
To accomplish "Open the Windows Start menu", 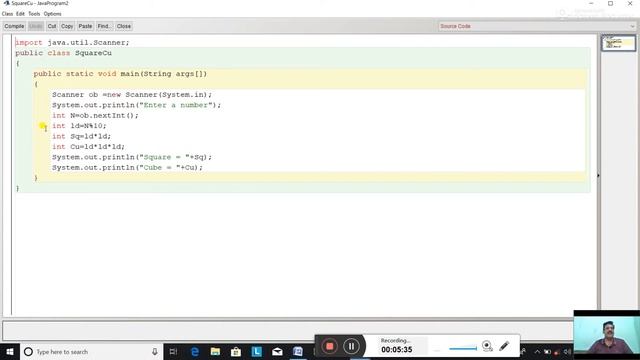I will [x=10, y=352].
